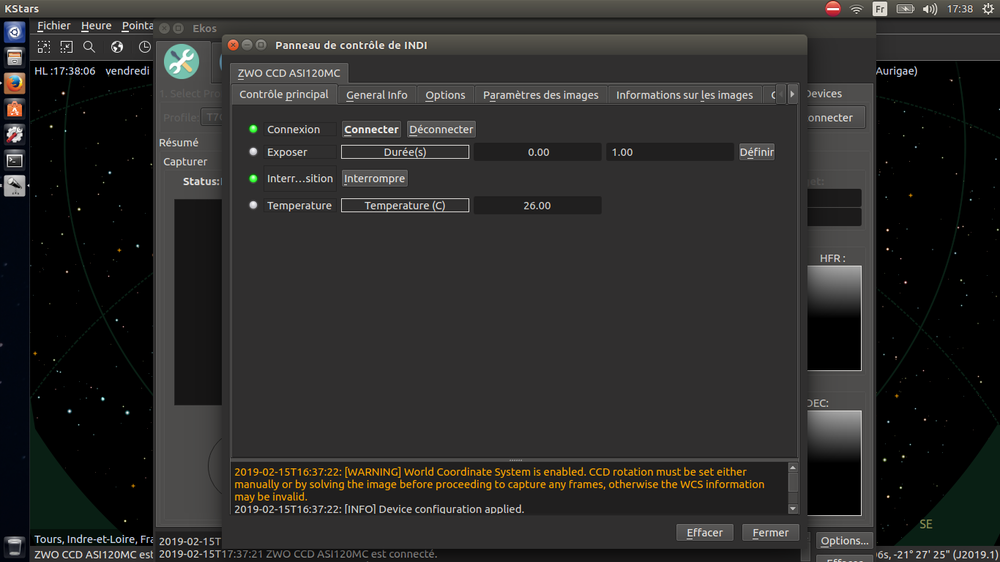Screen dimensions: 1000x562
Task: Click the Durée(s) label box
Action: point(405,152)
